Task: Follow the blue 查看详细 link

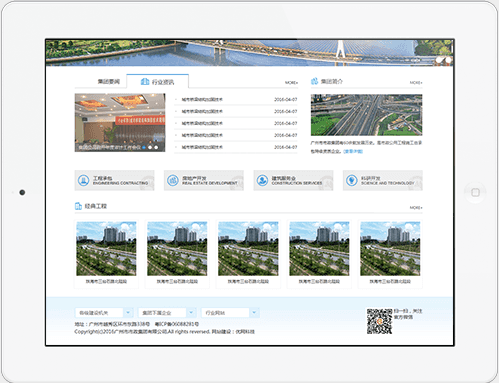Action: pyautogui.click(x=353, y=151)
